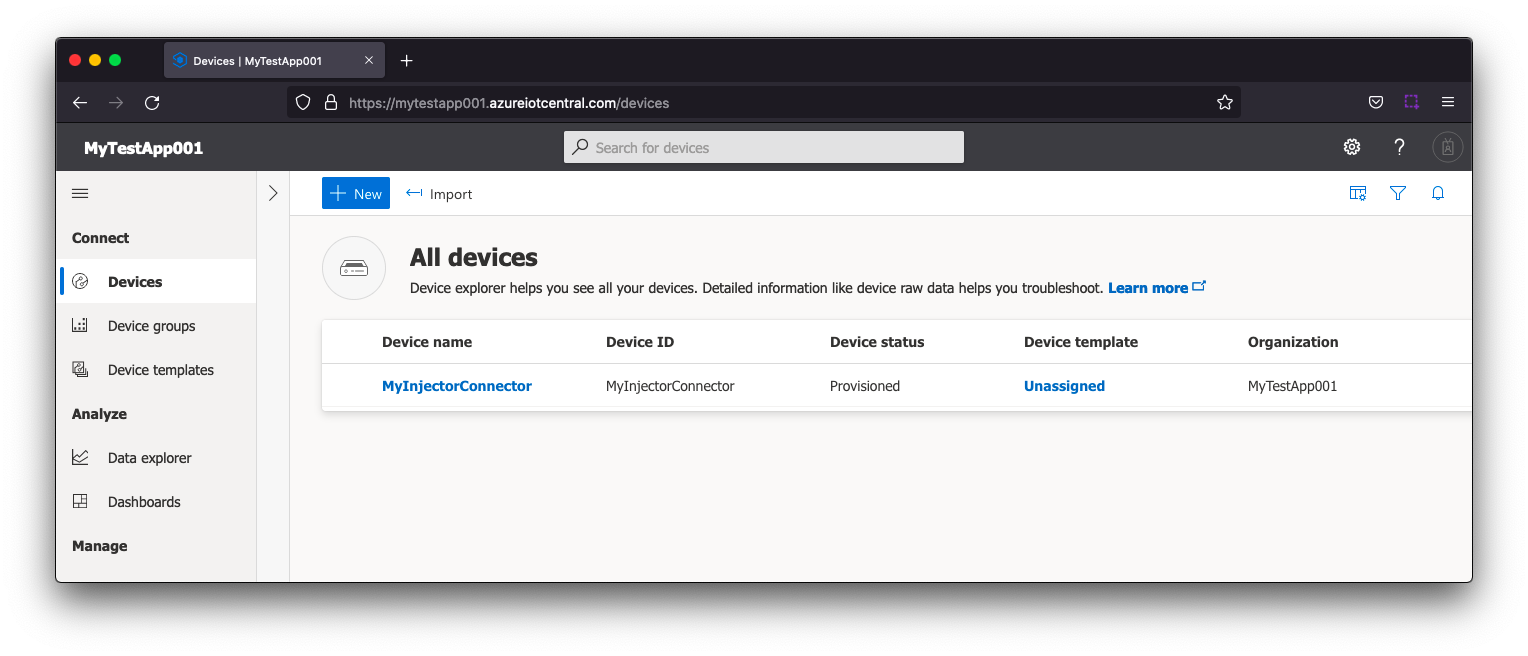Click the Import button

pos(439,194)
